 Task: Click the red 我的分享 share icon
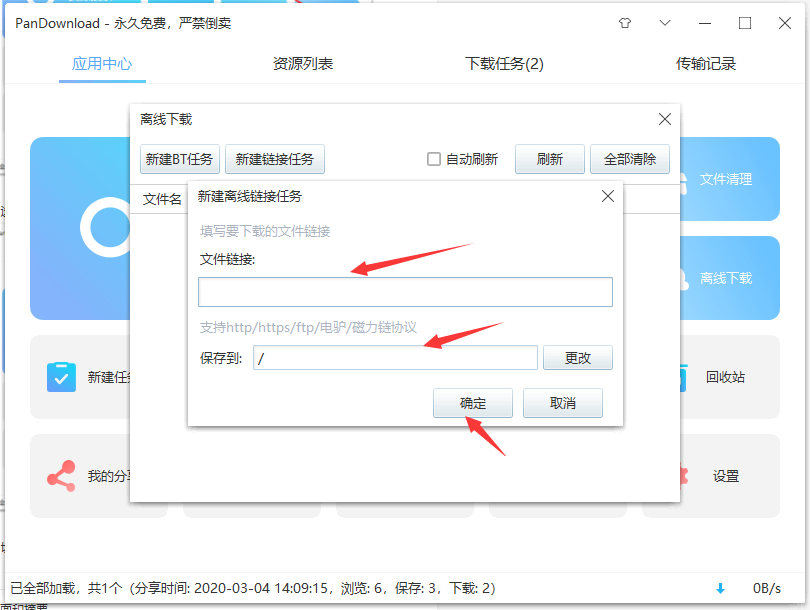coord(61,476)
